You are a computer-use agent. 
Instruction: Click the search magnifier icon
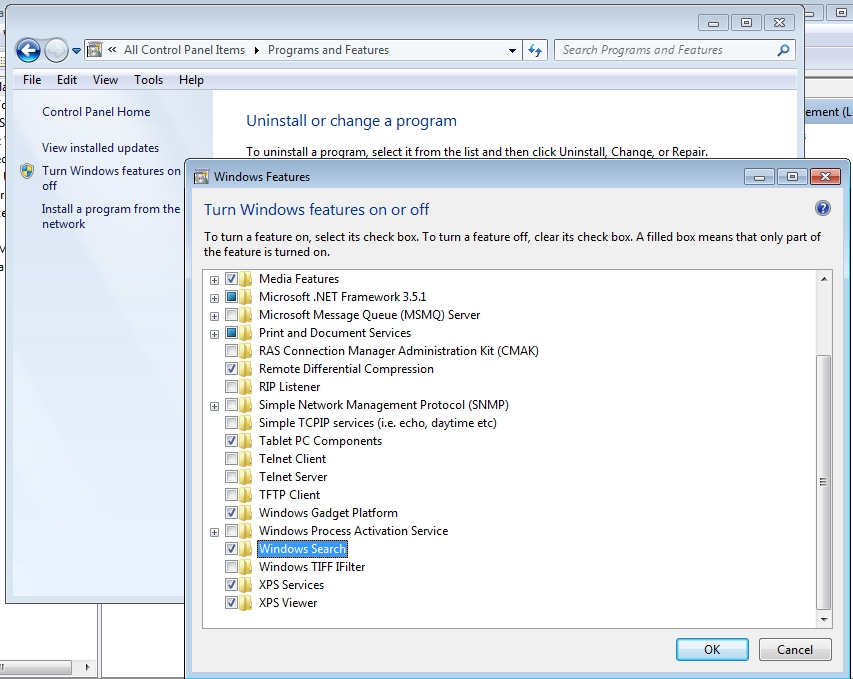pos(783,50)
